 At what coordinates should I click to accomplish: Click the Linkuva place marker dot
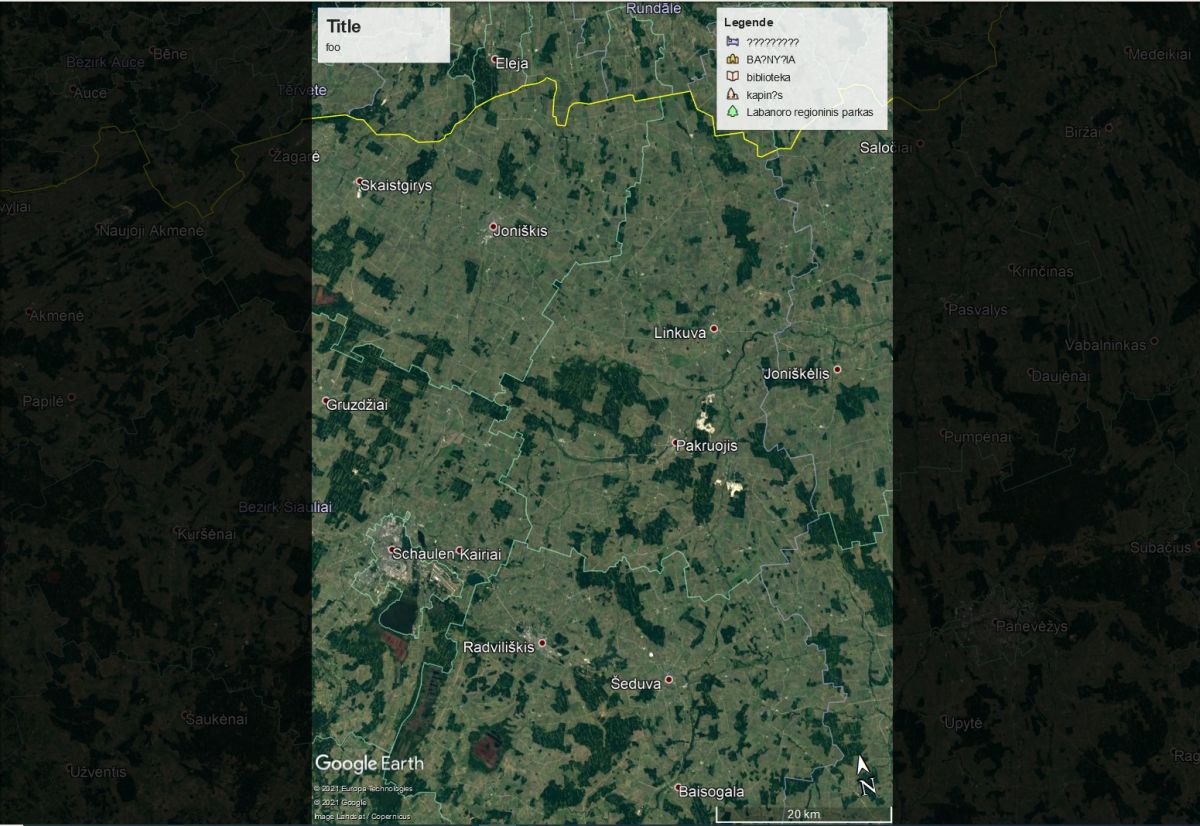click(714, 329)
